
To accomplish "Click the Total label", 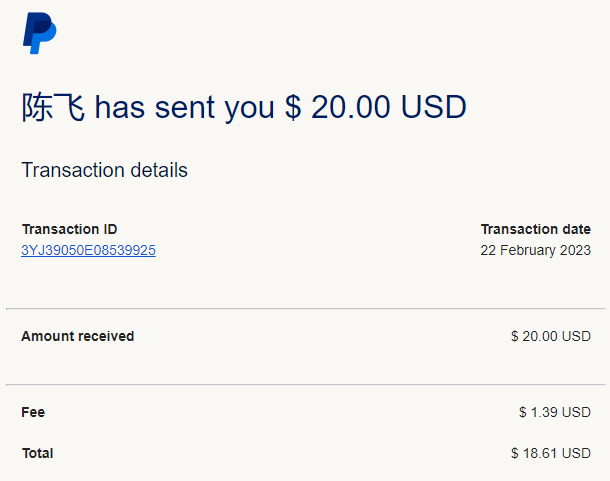I will click(38, 453).
